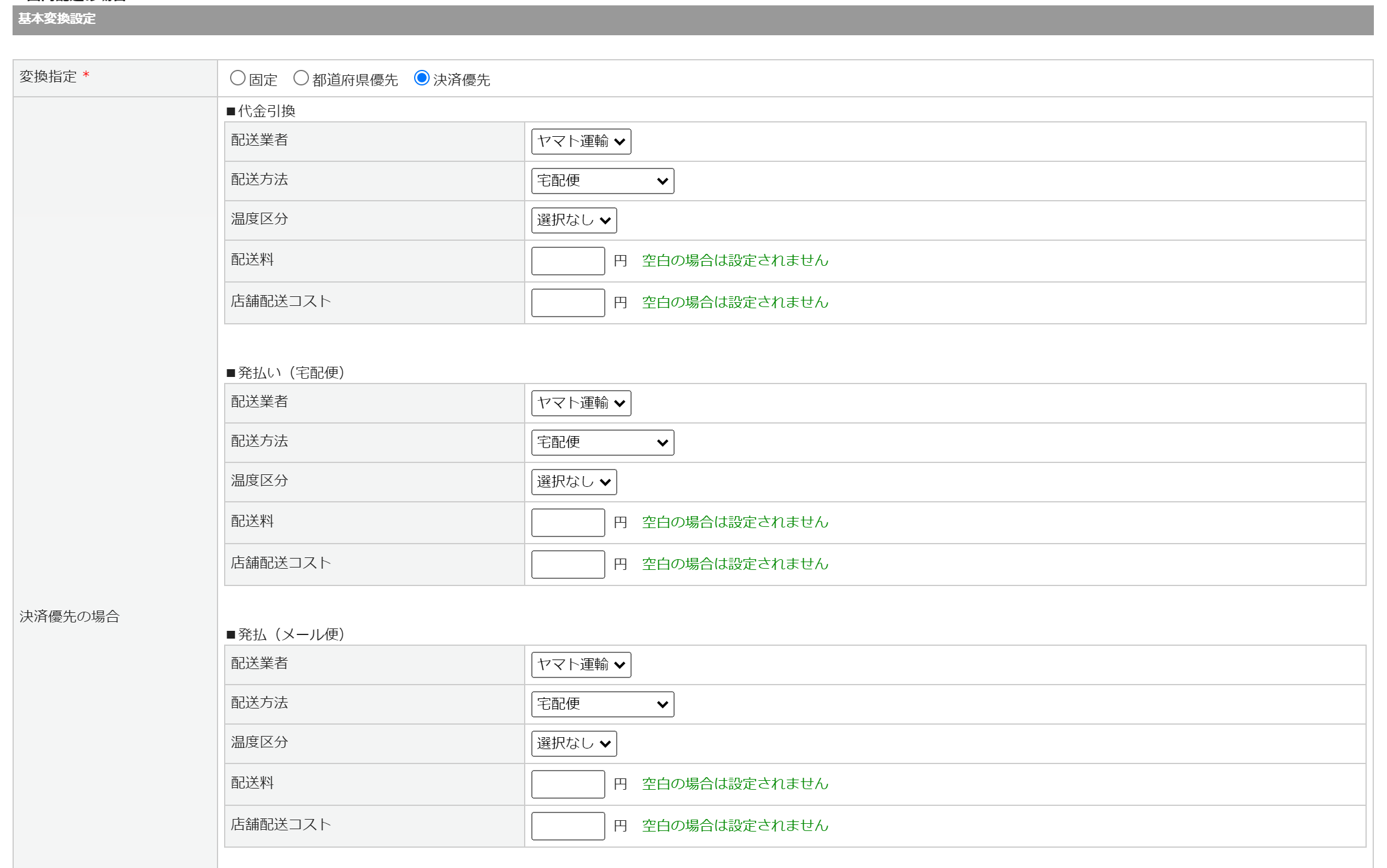Click 配送料 input field under 代金引換
This screenshot has width=1387, height=868.
(567, 261)
